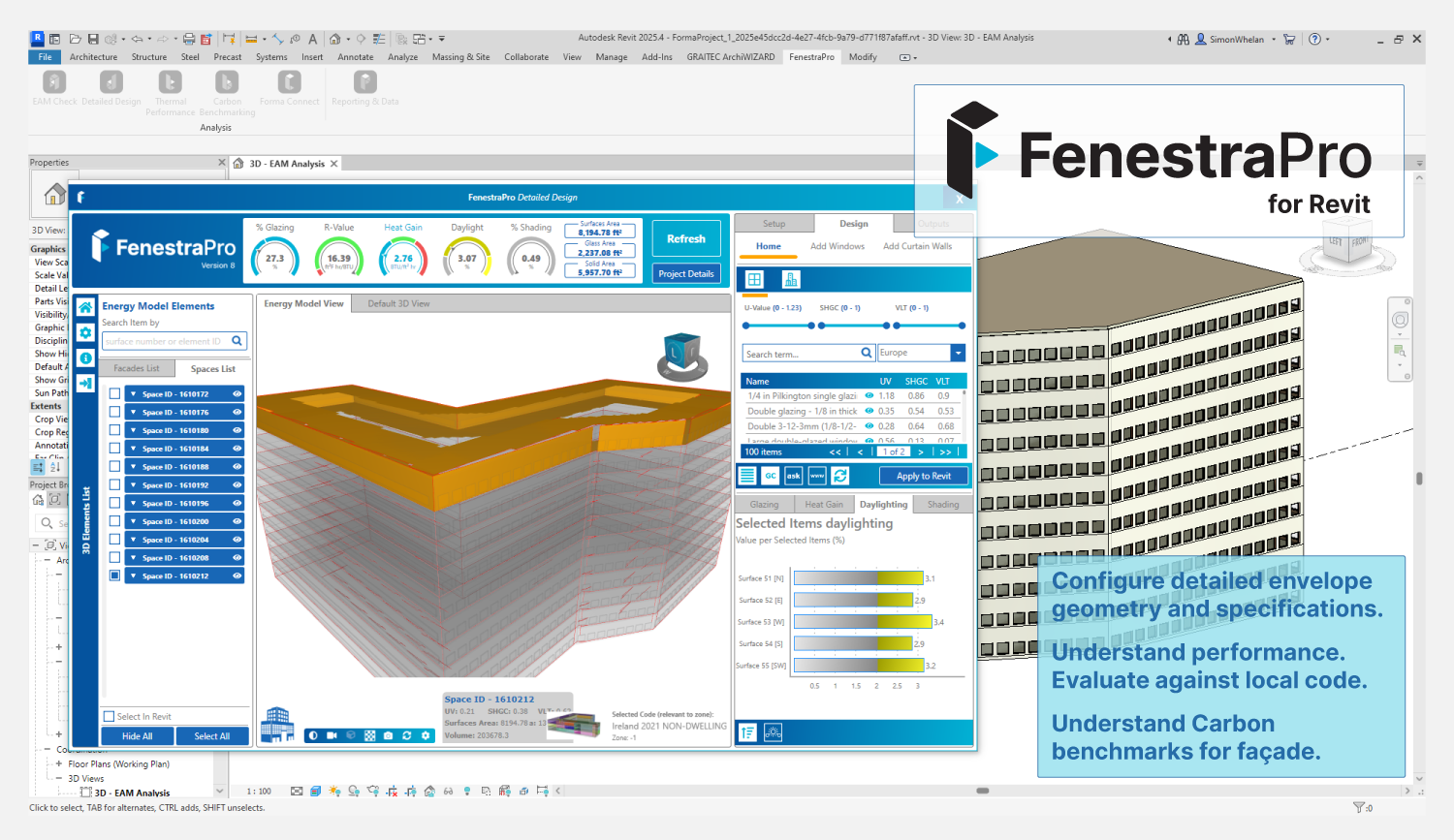Image resolution: width=1454 pixels, height=840 pixels.
Task: Check the box for Space ID - 1610172
Action: tap(114, 394)
